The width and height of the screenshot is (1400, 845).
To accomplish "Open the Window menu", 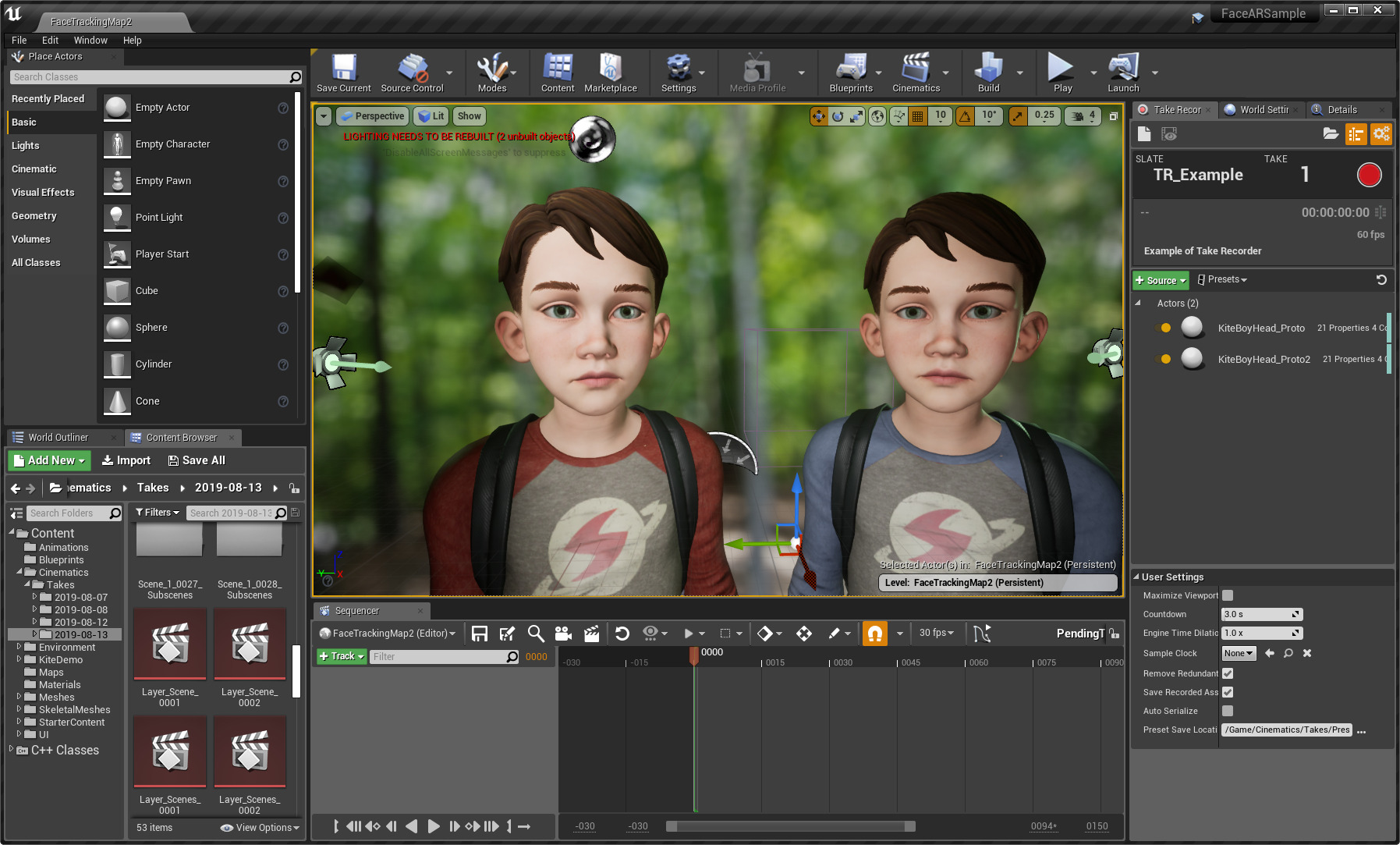I will click(90, 40).
